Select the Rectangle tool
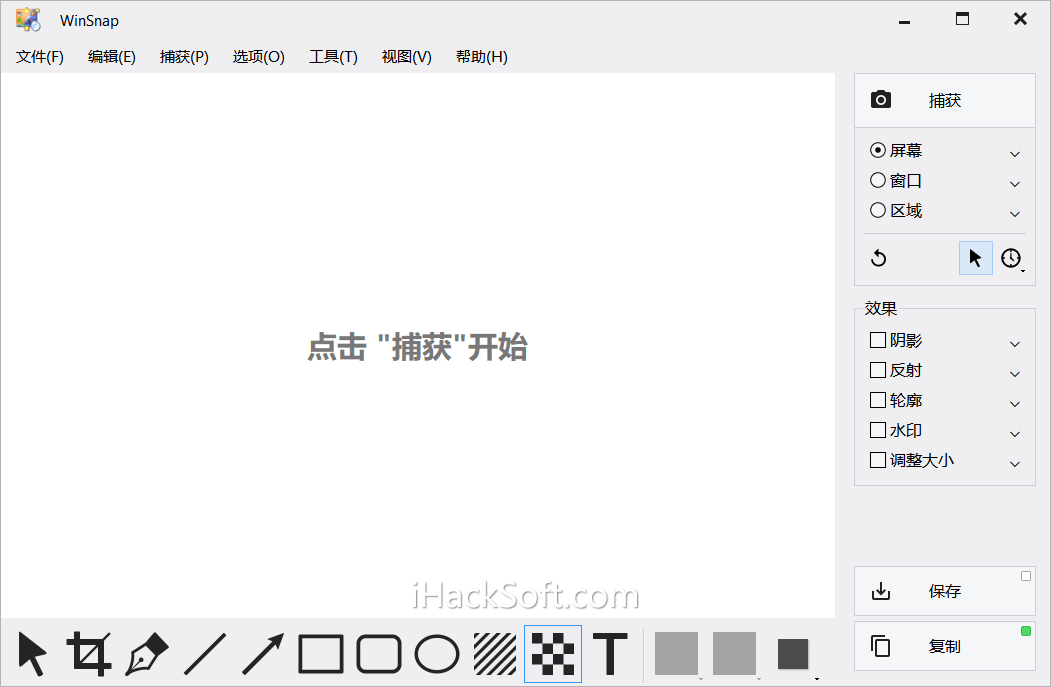 (321, 653)
